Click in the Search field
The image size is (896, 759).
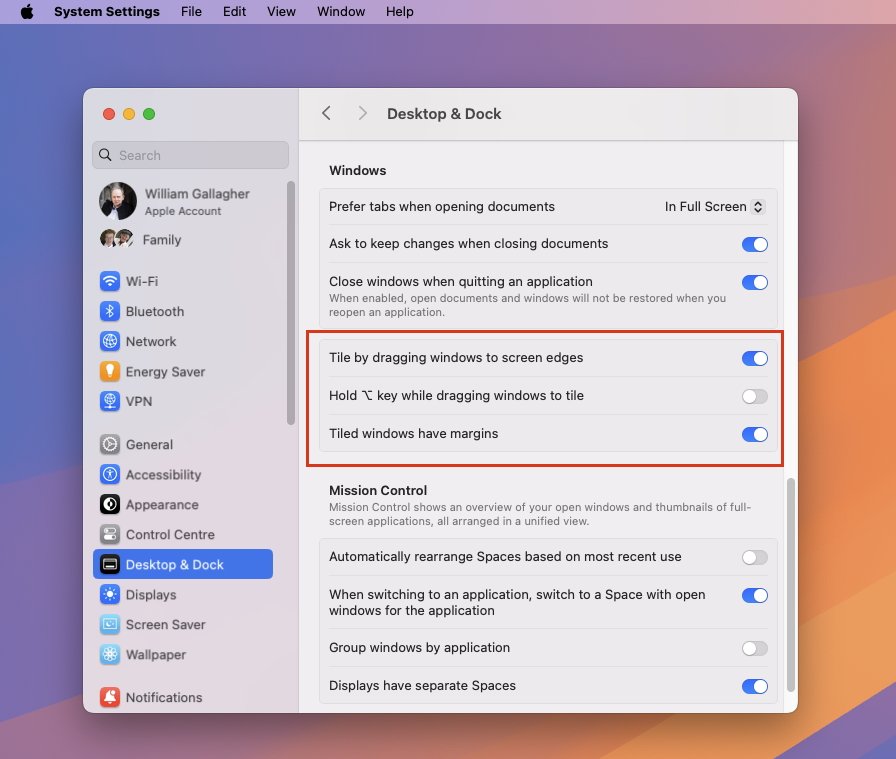coord(190,155)
